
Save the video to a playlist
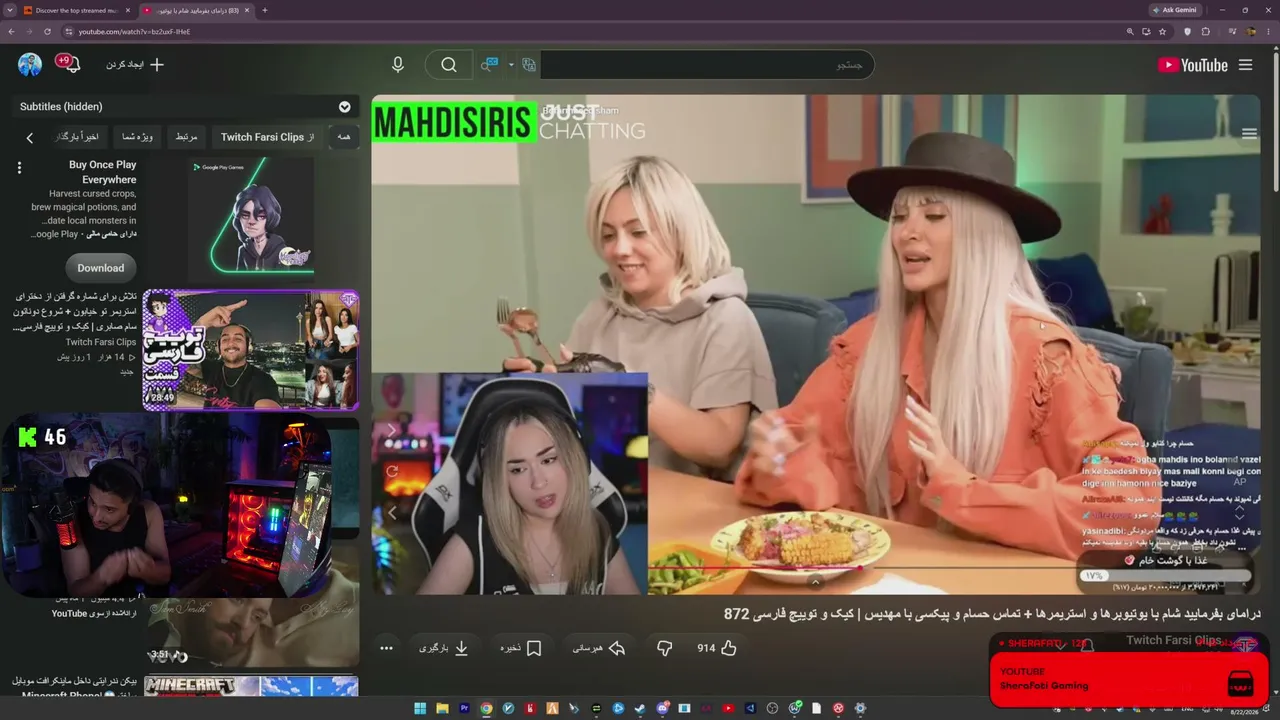tap(521, 648)
